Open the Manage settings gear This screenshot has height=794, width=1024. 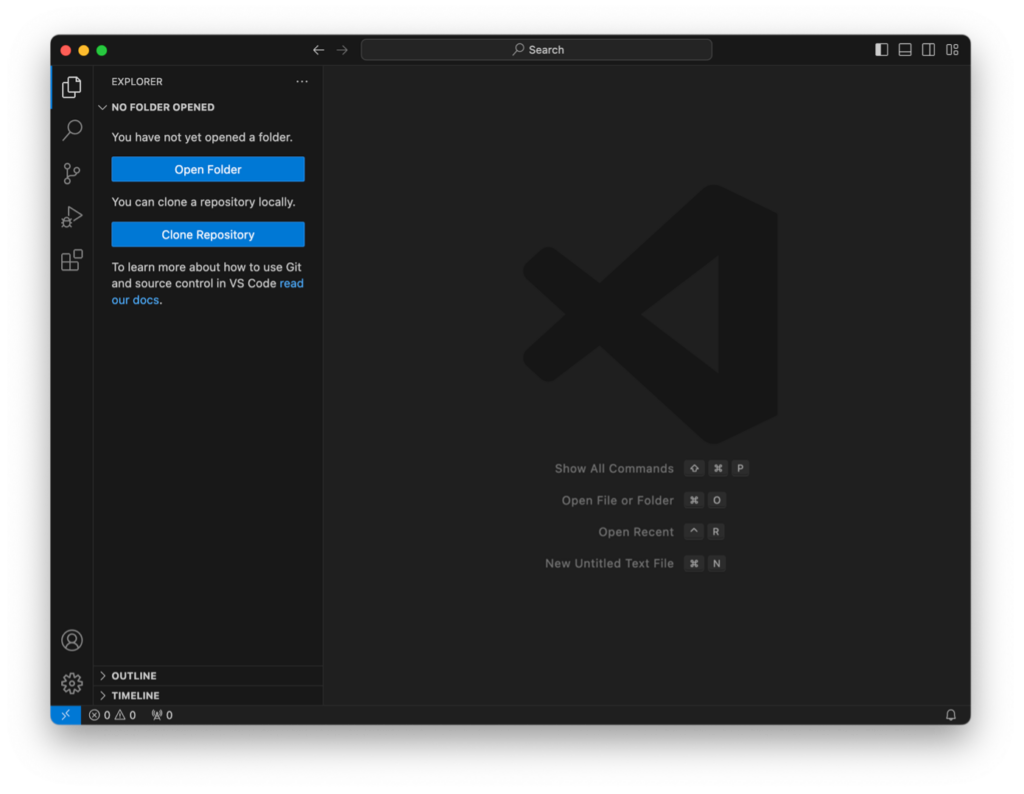(72, 683)
